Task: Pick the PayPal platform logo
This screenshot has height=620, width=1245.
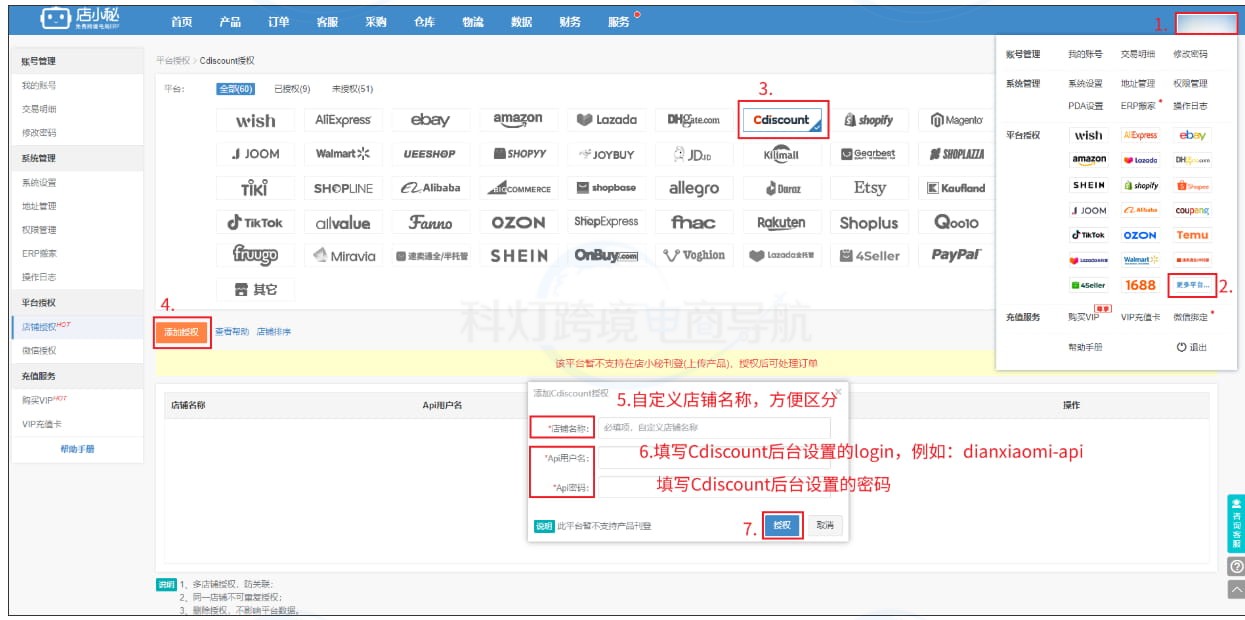Action: 956,255
